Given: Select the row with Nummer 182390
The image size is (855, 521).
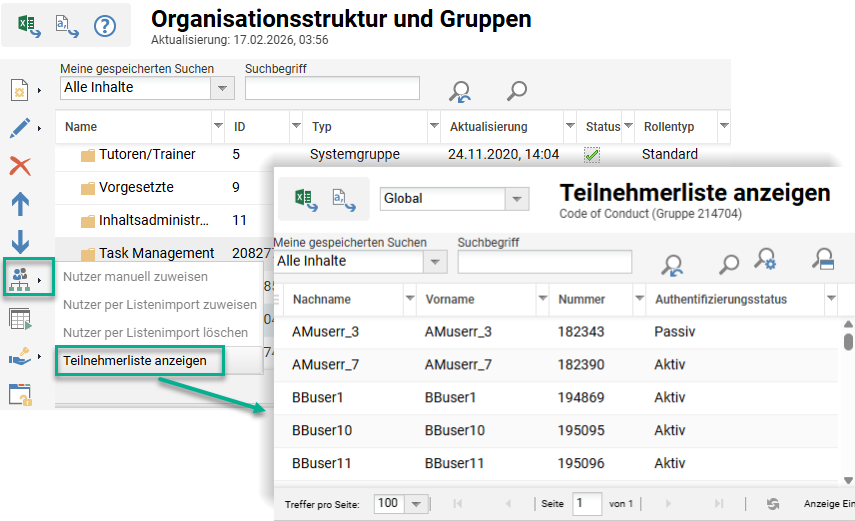Looking at the screenshot, I should (556, 365).
